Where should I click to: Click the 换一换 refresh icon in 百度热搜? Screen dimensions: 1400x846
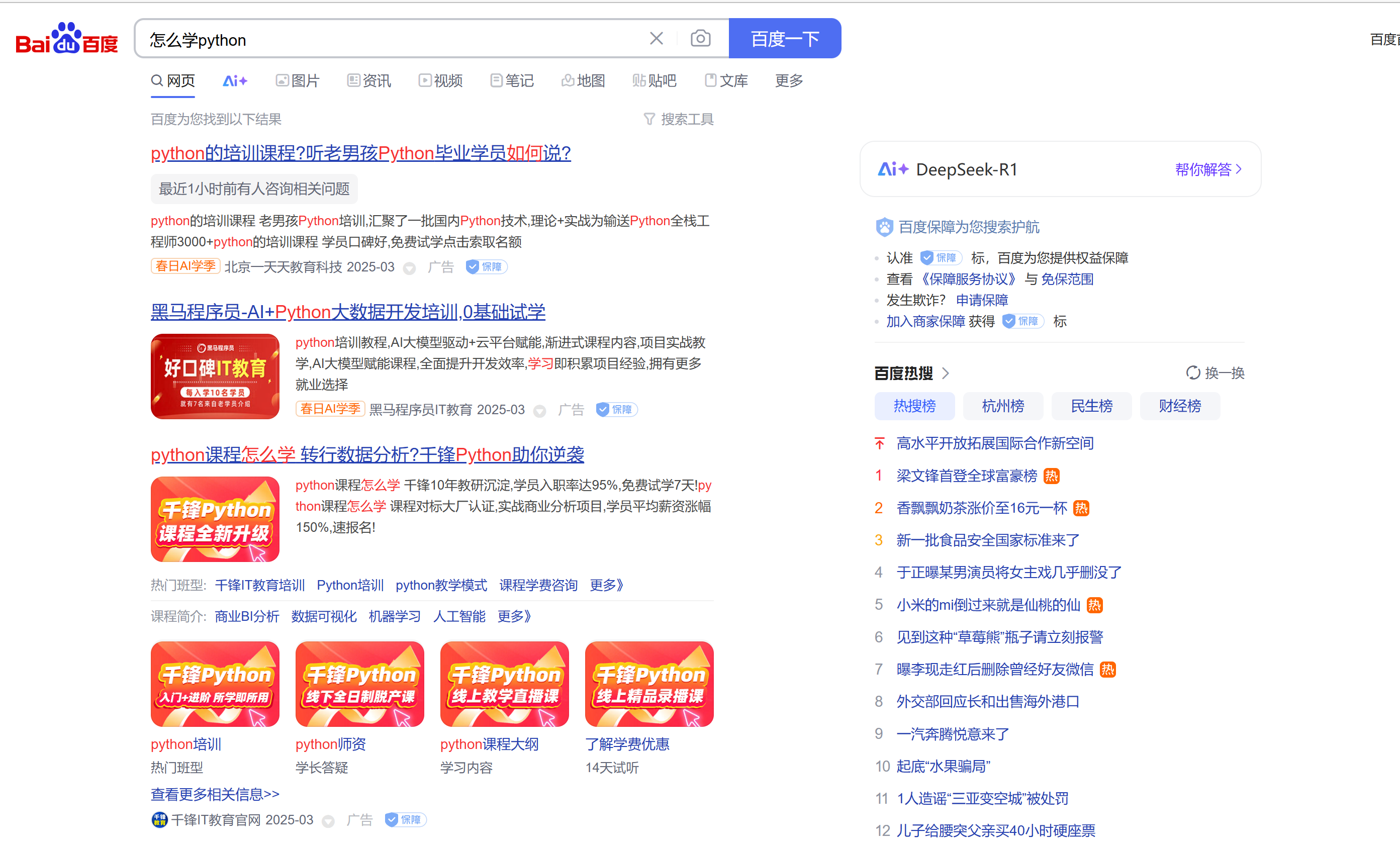click(1193, 372)
